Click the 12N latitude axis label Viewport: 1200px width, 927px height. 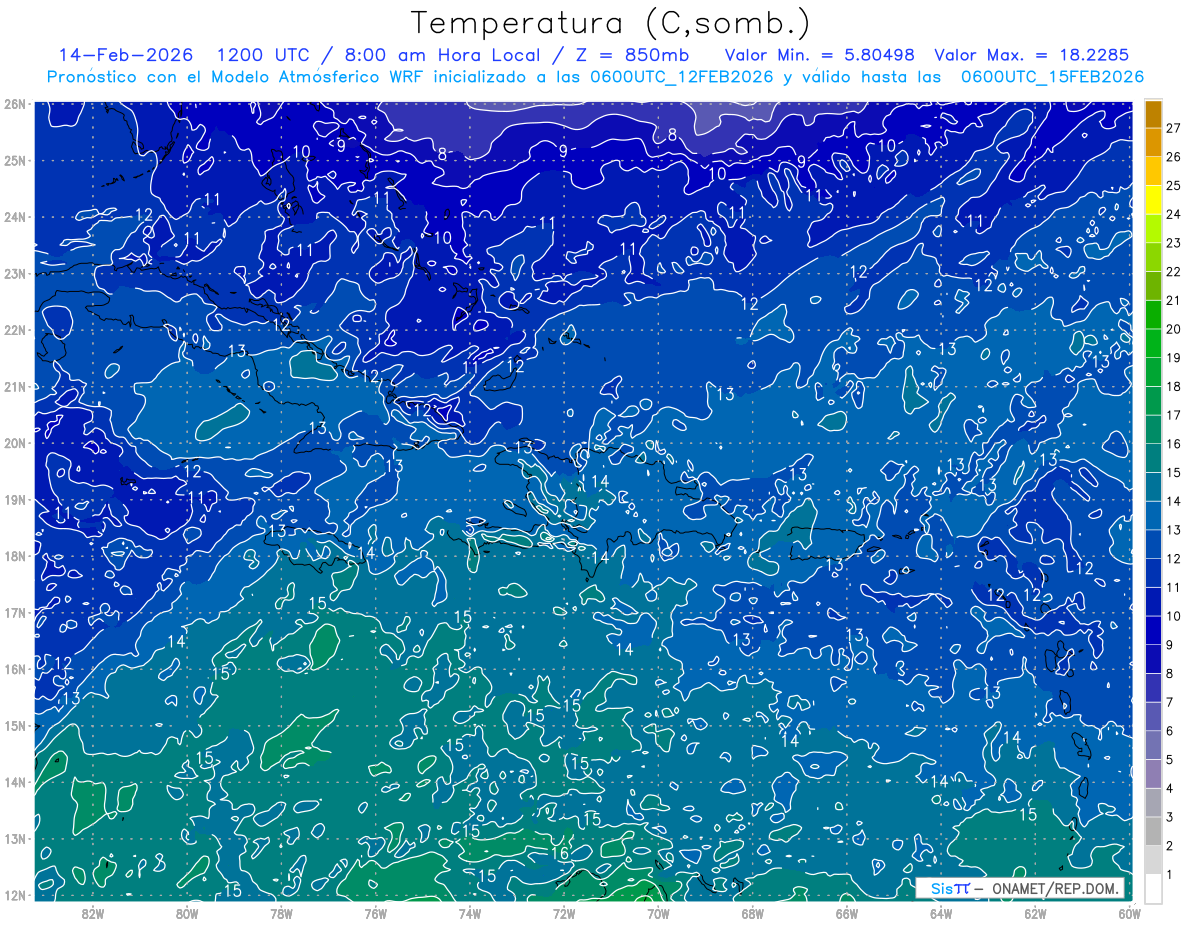(14, 895)
